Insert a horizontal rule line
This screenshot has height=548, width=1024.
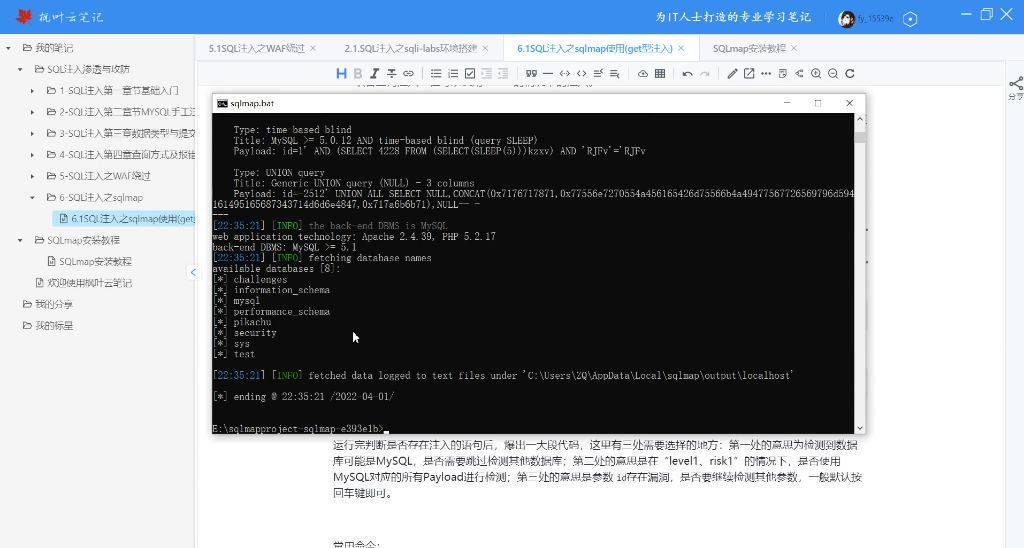click(x=548, y=74)
